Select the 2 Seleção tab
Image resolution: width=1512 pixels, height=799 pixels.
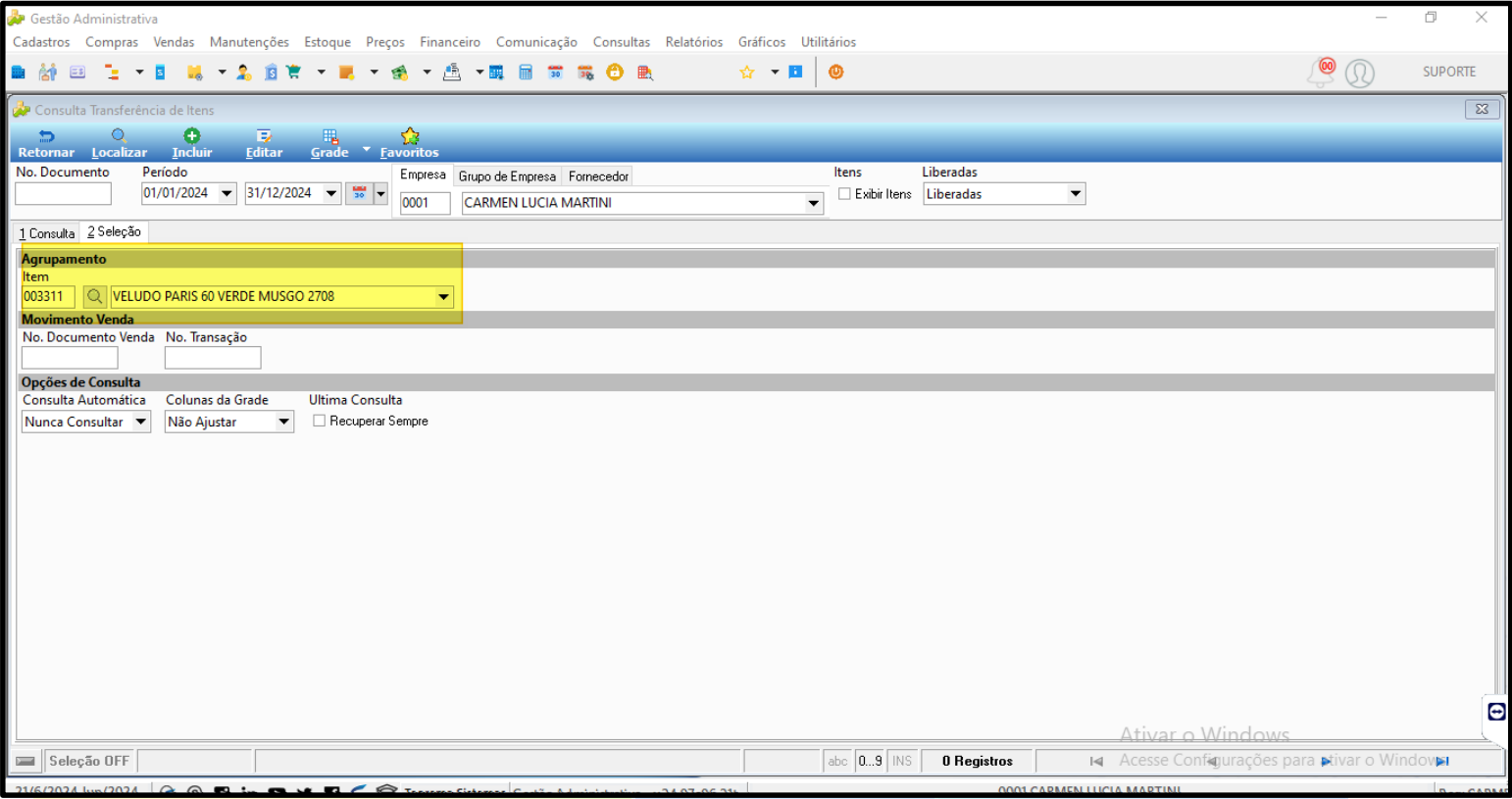[114, 231]
